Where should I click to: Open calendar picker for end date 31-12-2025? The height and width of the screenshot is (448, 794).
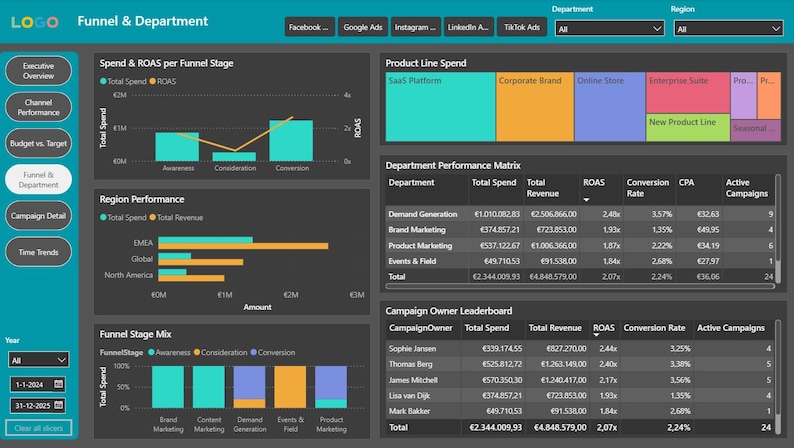point(59,405)
